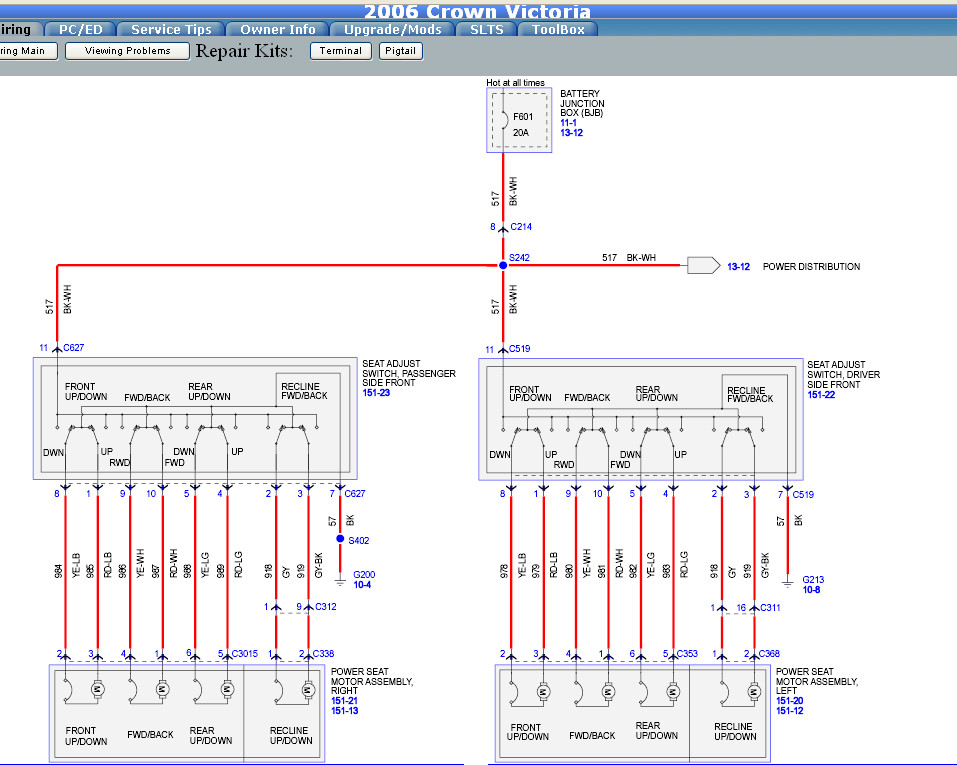
Task: Click the C627 link at pin 7
Action: pos(355,493)
